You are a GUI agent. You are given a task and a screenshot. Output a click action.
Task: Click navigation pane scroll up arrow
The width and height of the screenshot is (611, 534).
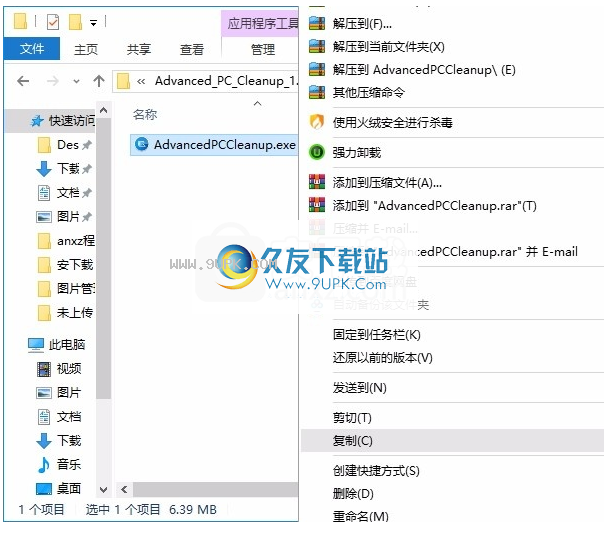tap(103, 111)
